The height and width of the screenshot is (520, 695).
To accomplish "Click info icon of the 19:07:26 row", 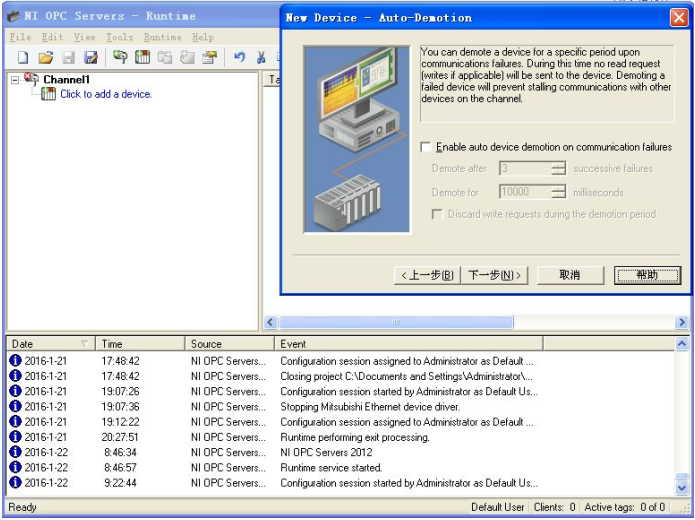I will click(x=15, y=391).
